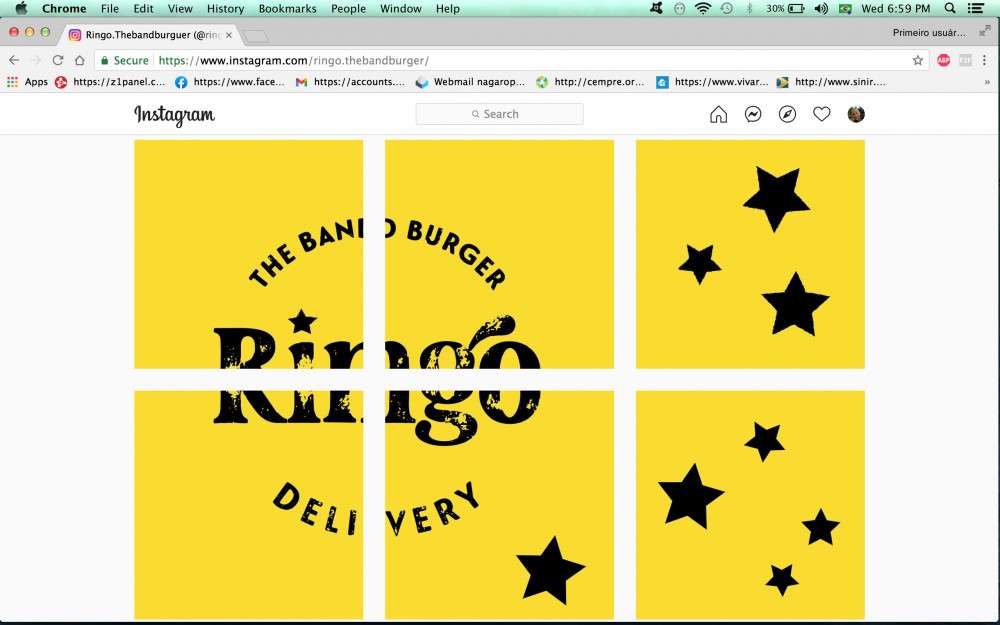Open the Edit menu
The width and height of the screenshot is (1000, 625).
click(143, 8)
